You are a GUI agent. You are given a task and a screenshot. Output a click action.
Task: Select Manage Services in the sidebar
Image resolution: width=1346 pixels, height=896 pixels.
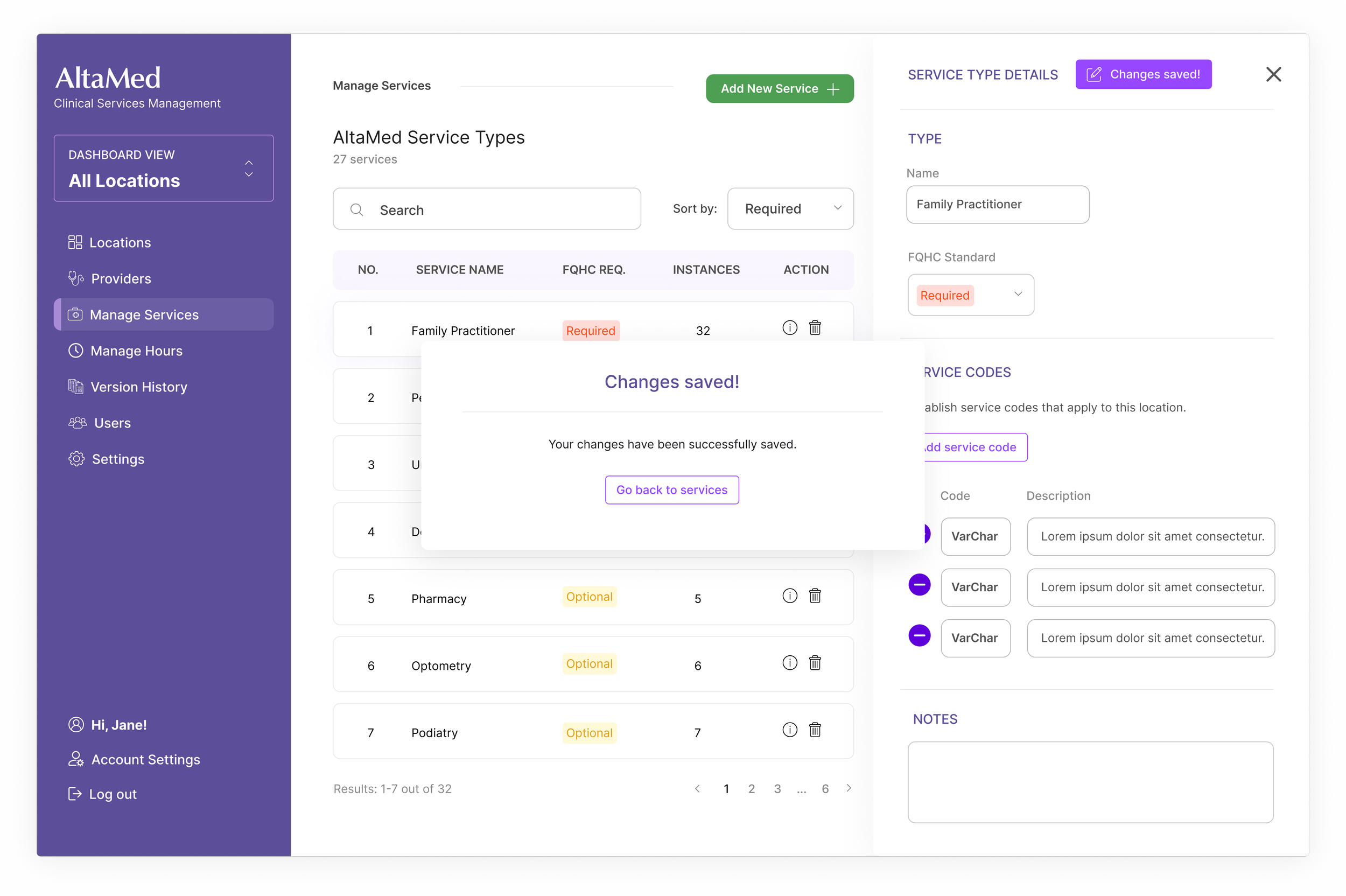coord(163,314)
